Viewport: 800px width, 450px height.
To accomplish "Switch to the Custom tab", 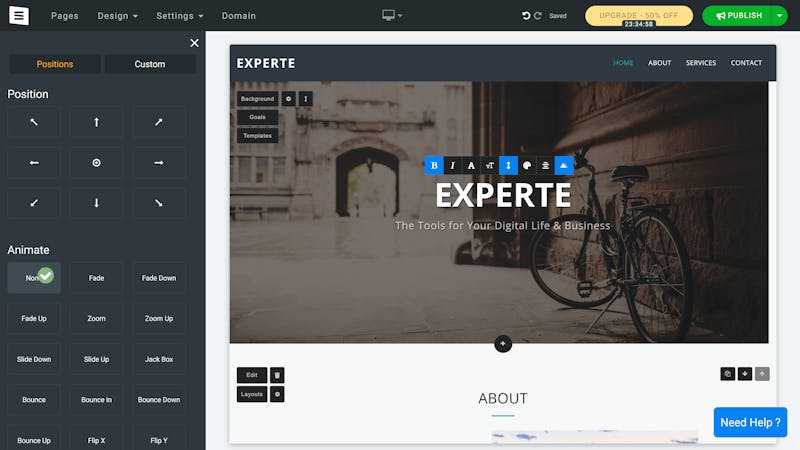I will pyautogui.click(x=150, y=64).
